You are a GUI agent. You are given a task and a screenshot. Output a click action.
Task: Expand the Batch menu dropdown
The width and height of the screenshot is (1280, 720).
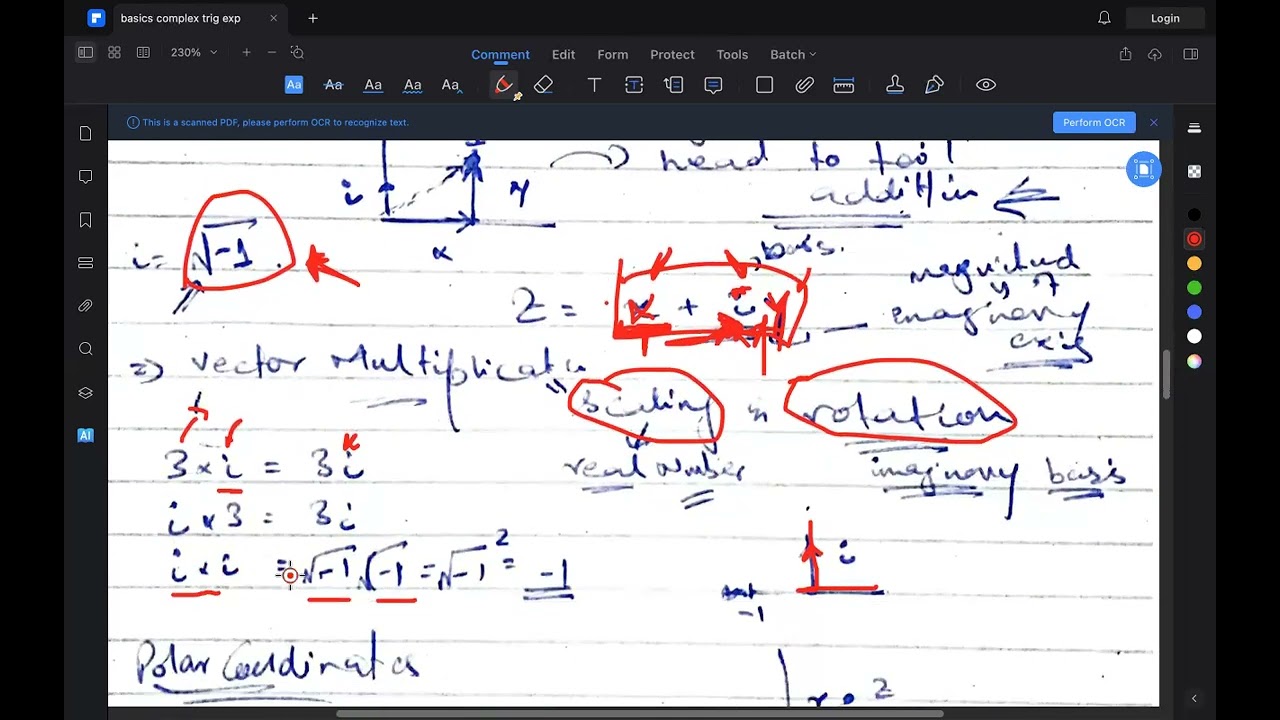pyautogui.click(x=793, y=54)
